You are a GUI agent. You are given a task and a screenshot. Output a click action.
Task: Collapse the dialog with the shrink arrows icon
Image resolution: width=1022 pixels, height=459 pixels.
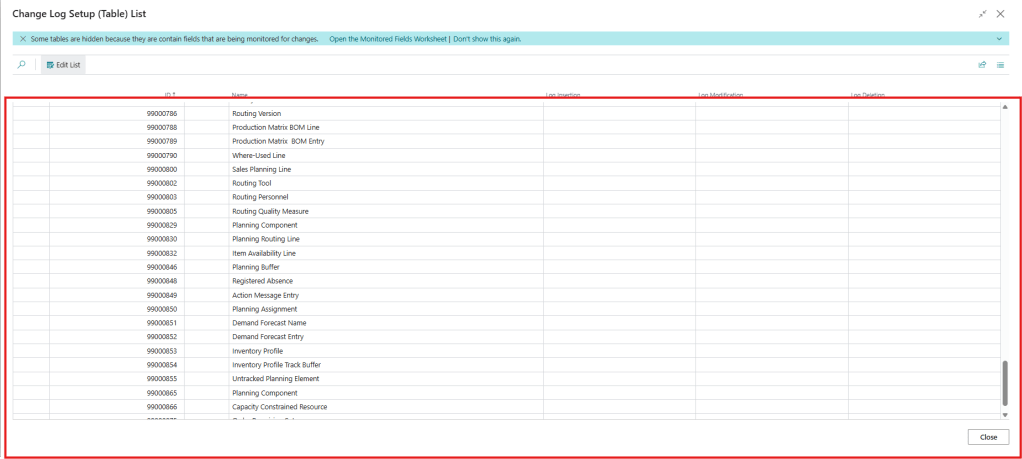[982, 14]
